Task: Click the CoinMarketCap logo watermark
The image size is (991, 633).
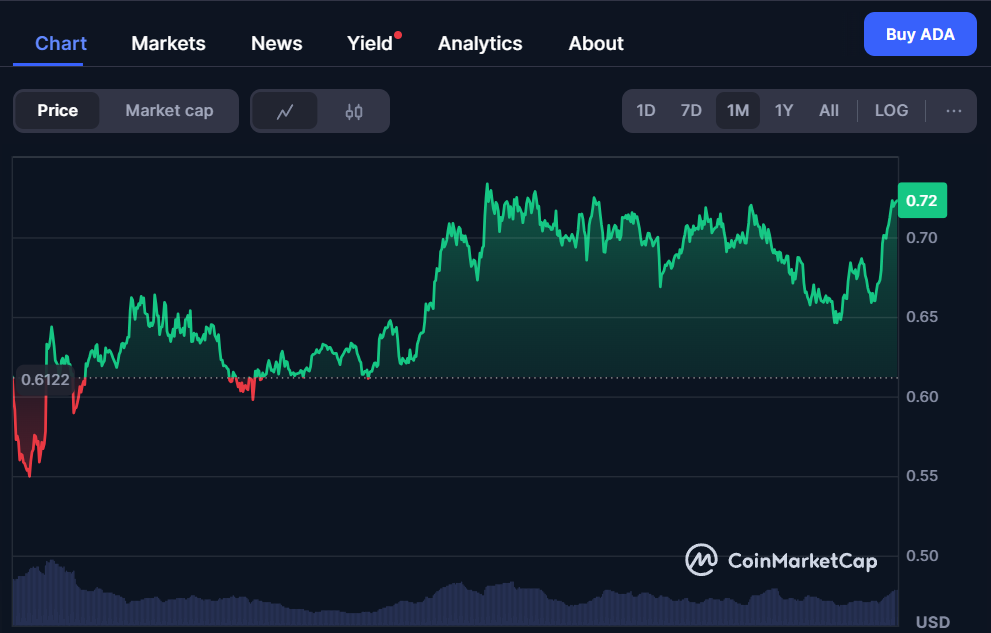Action: 781,560
